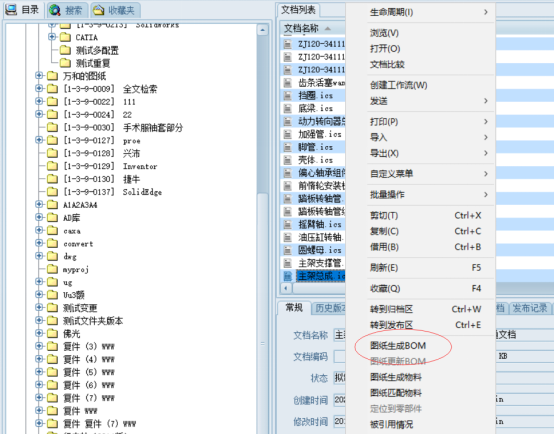Viewport: 554px width, 434px height.
Task: Select 文档比较 menu entry
Action: point(387,64)
